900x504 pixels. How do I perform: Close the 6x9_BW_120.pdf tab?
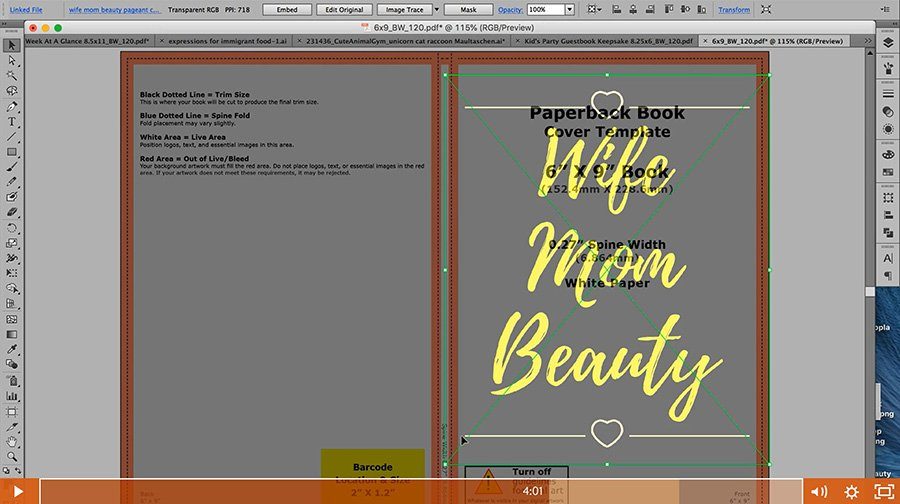coord(705,41)
